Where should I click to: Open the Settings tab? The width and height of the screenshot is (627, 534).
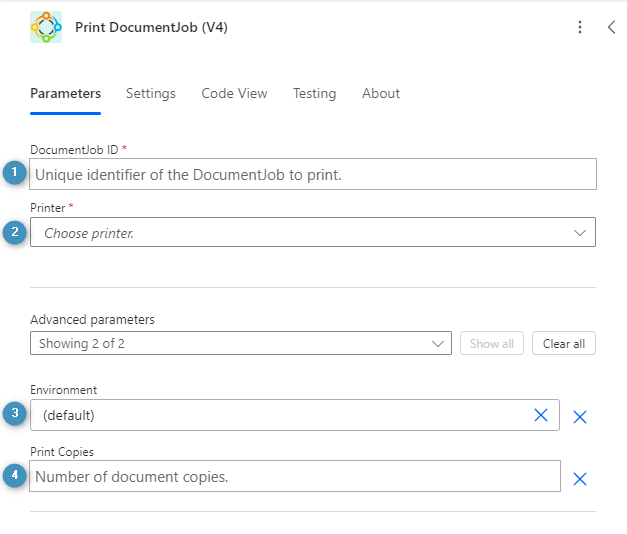[x=151, y=94]
